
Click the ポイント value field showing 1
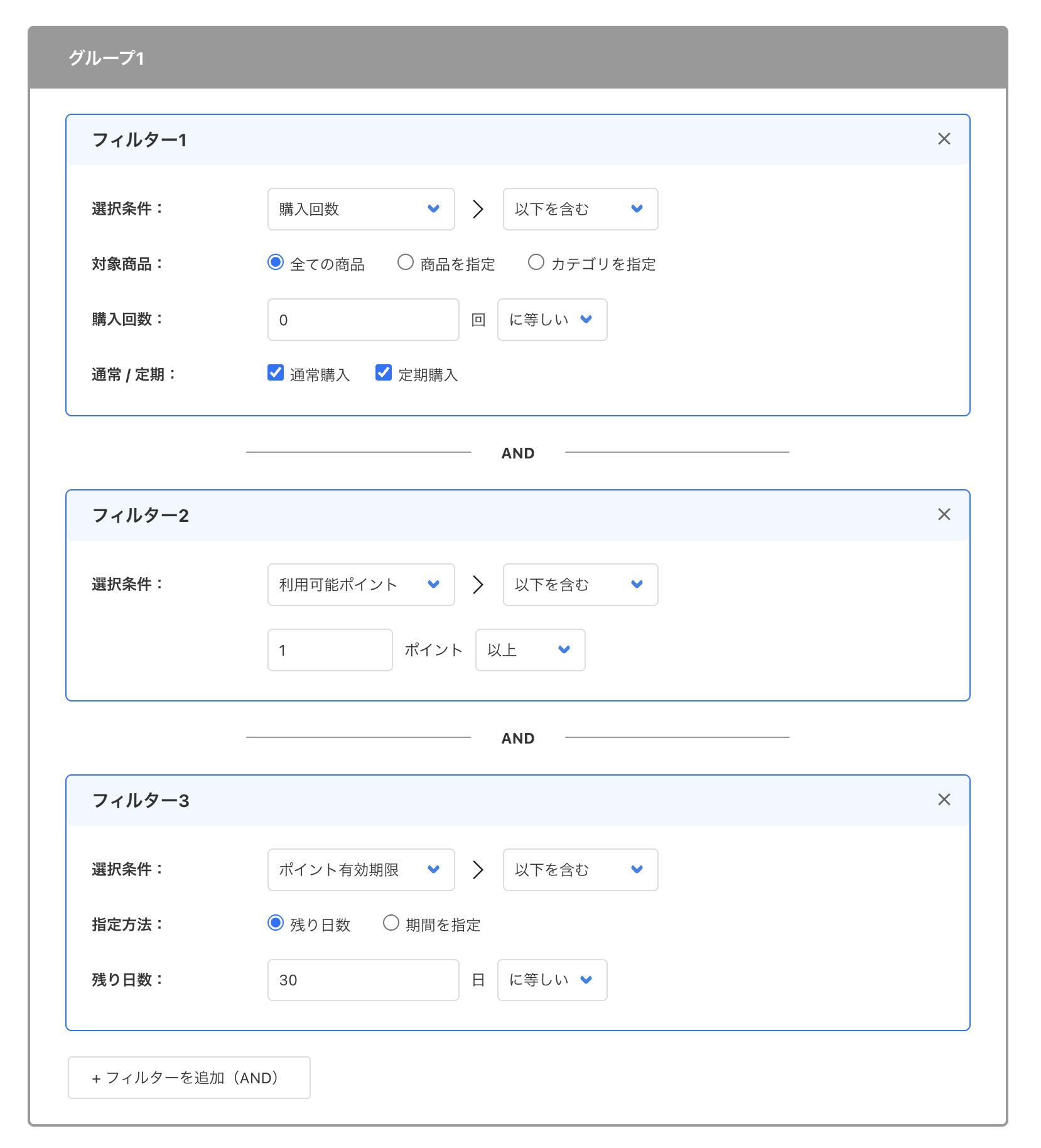pos(329,649)
